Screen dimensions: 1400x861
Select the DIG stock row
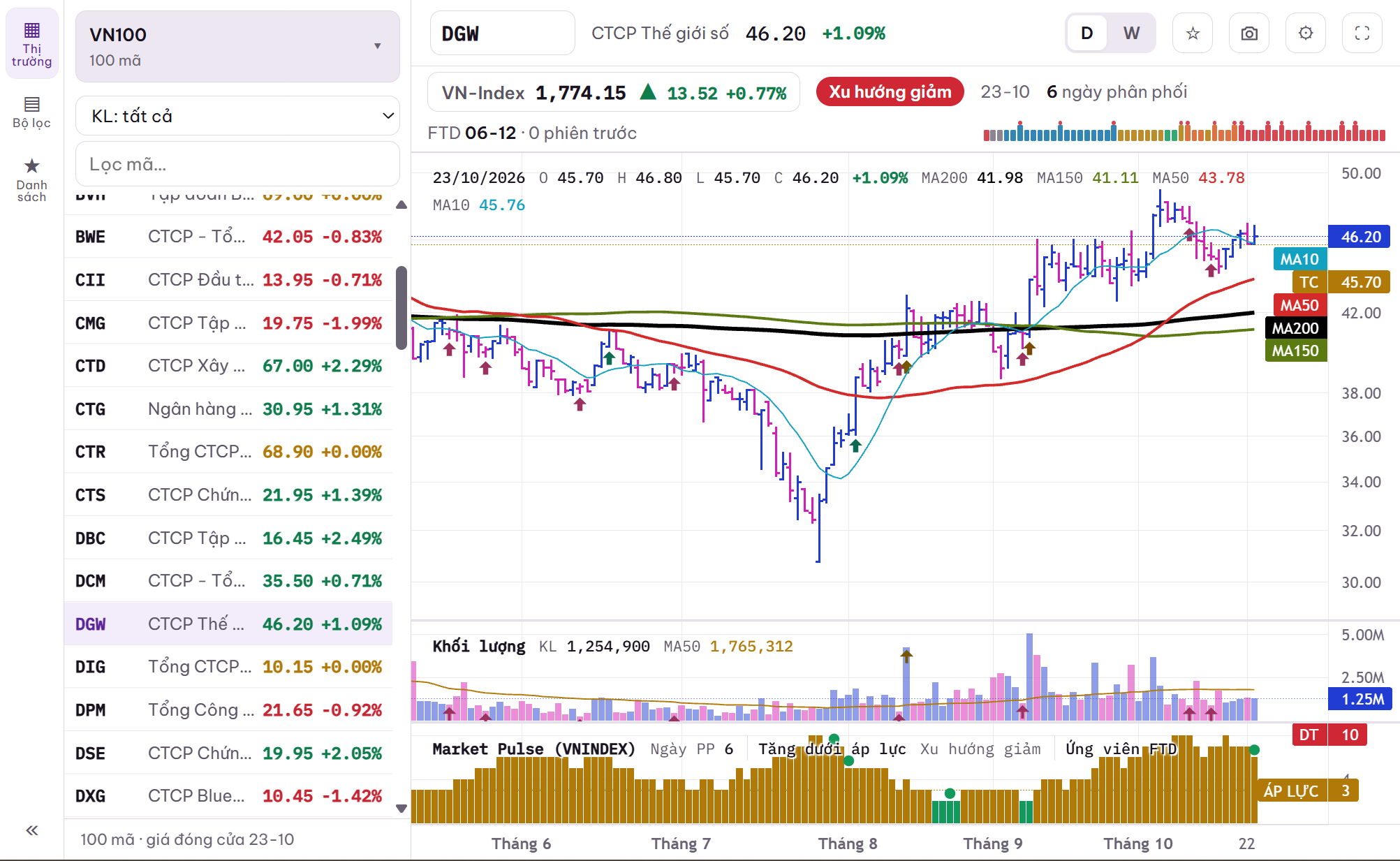228,667
